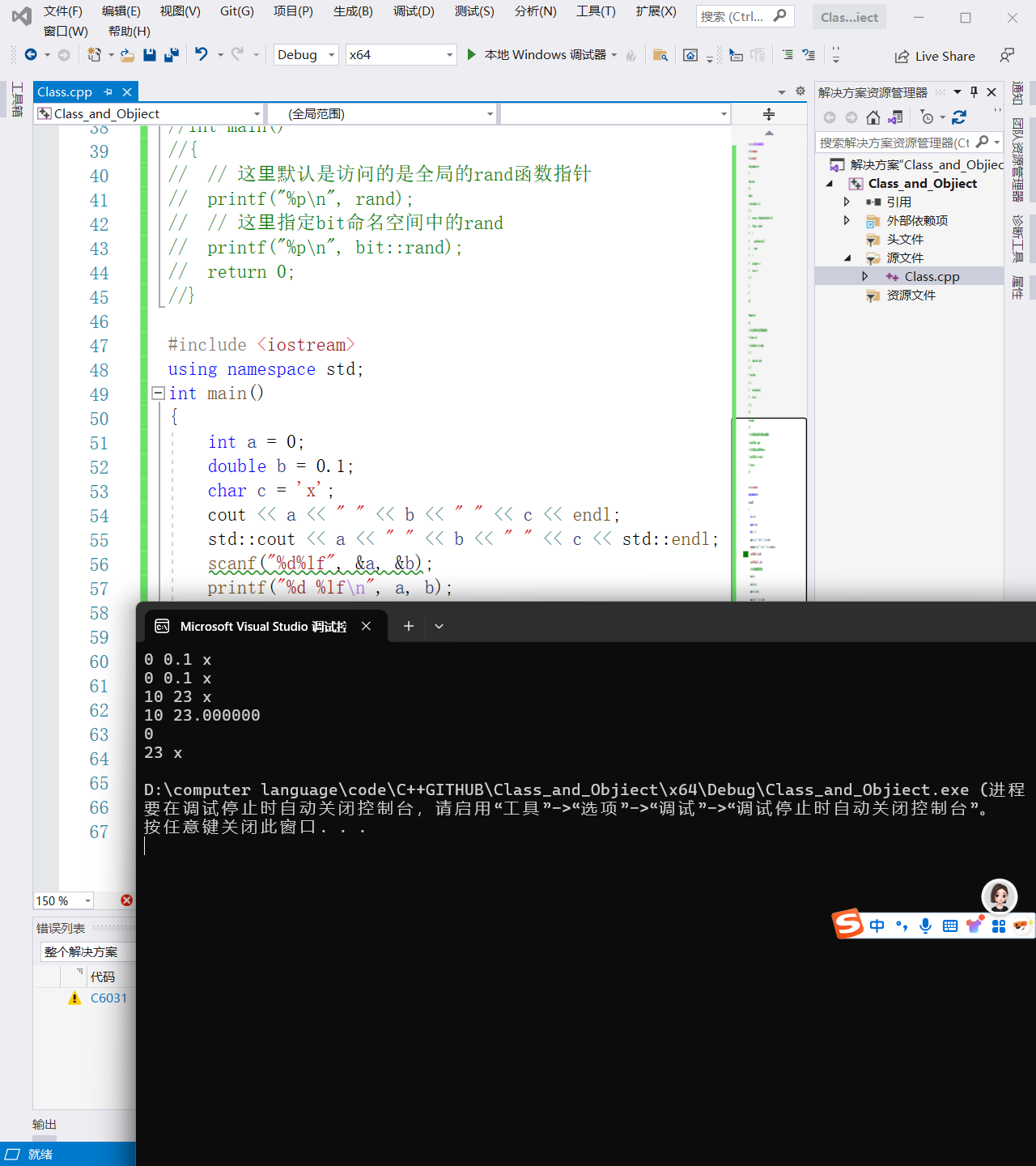
Task: Save the current file with disk icon
Action: point(149,54)
